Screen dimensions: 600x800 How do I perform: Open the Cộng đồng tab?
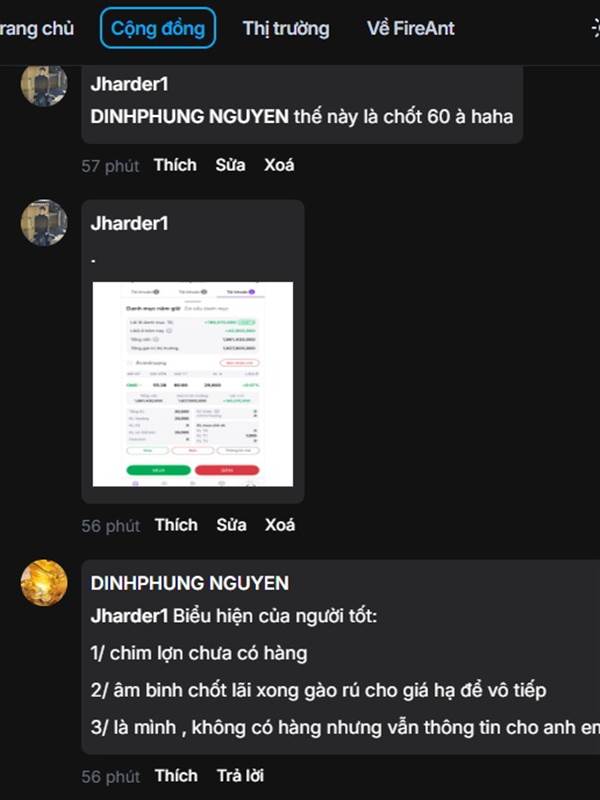pos(158,28)
